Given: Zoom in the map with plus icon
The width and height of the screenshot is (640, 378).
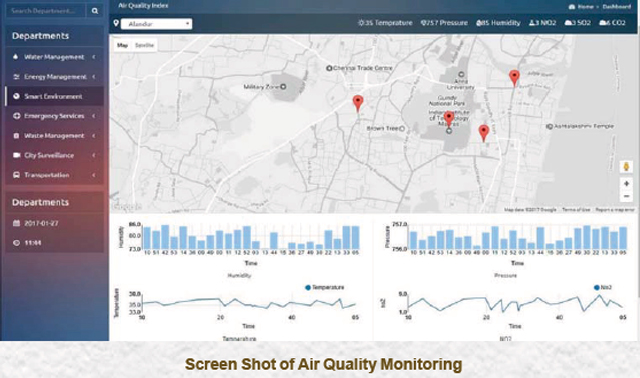Looking at the screenshot, I should (x=626, y=184).
